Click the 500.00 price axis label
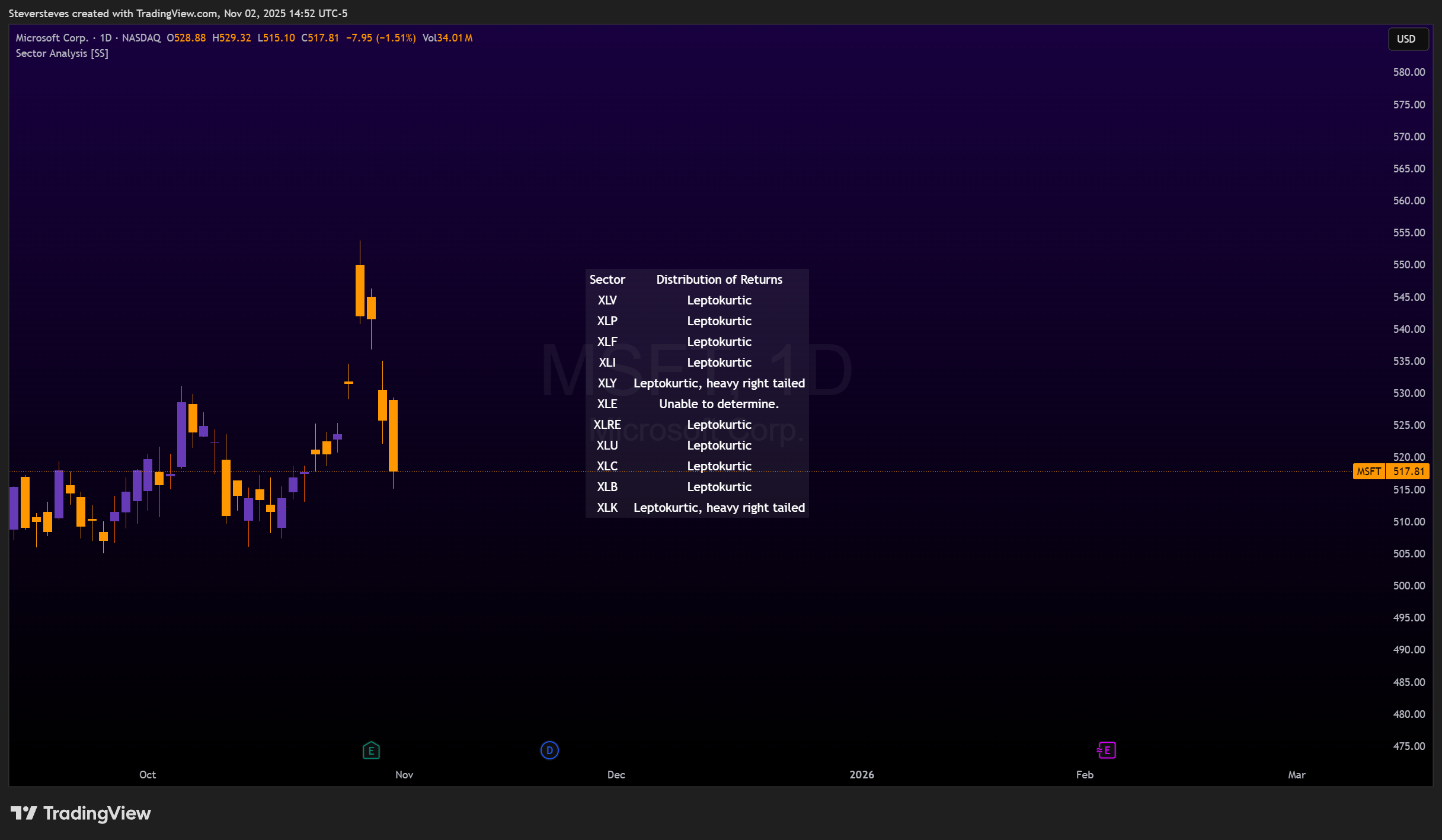Viewport: 1442px width, 840px height. (x=1409, y=586)
